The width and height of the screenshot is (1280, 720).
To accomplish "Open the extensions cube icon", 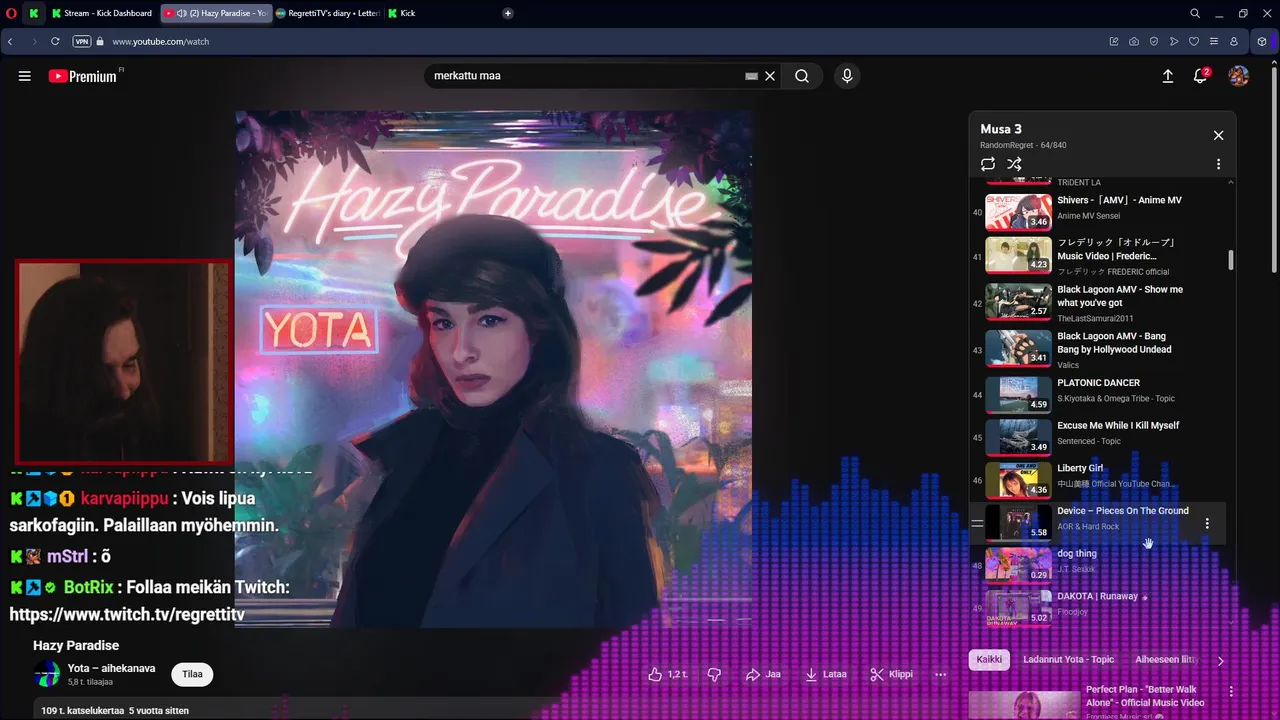I will tap(1262, 42).
